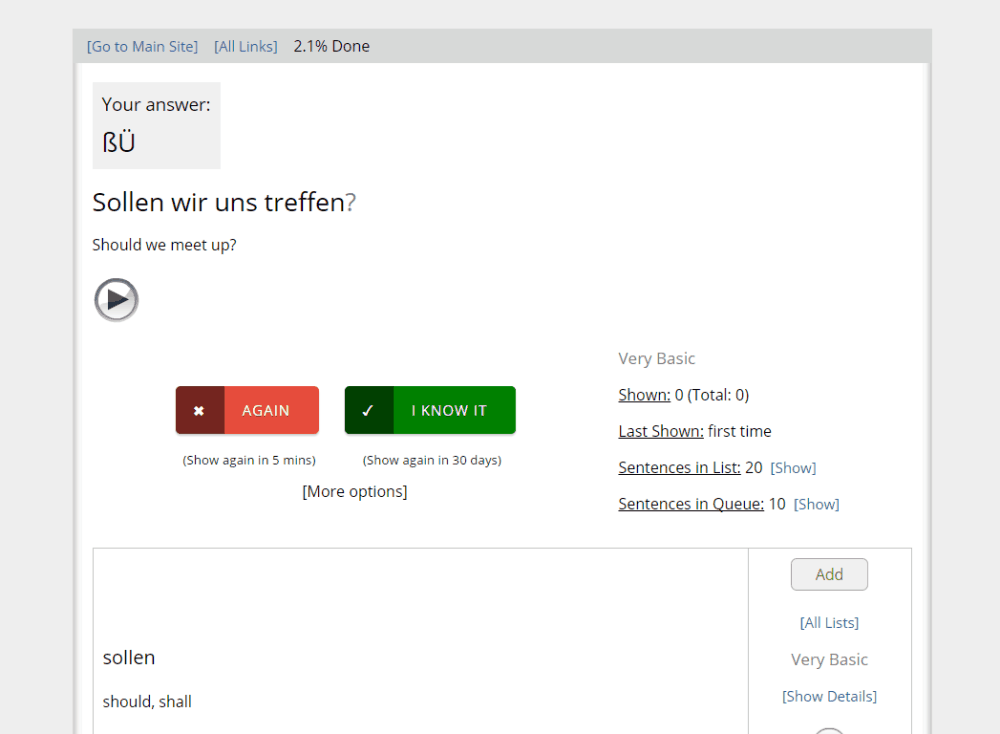Open the All Links menu

246,47
